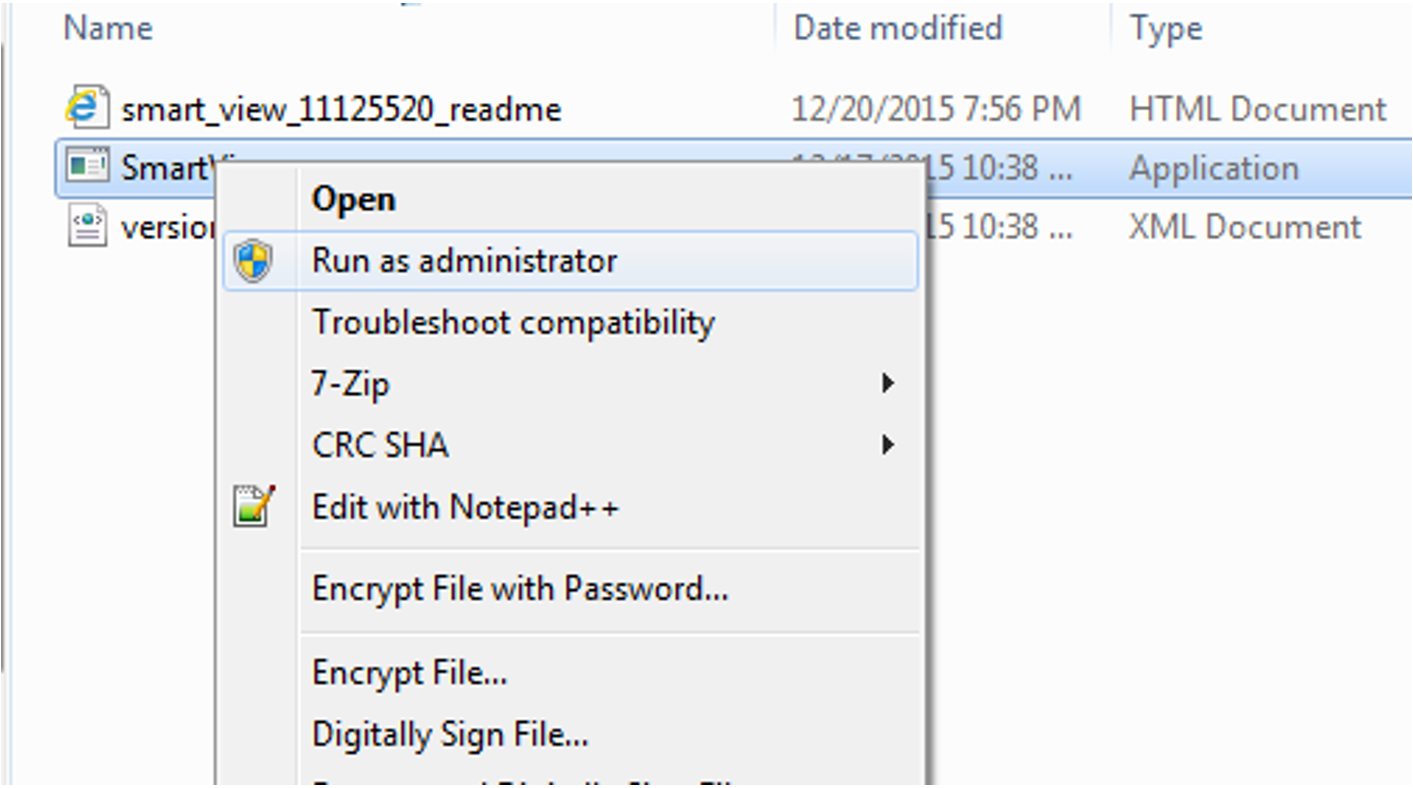Select the smart_view_11125520_readme file
1413x788 pixels.
(341, 109)
